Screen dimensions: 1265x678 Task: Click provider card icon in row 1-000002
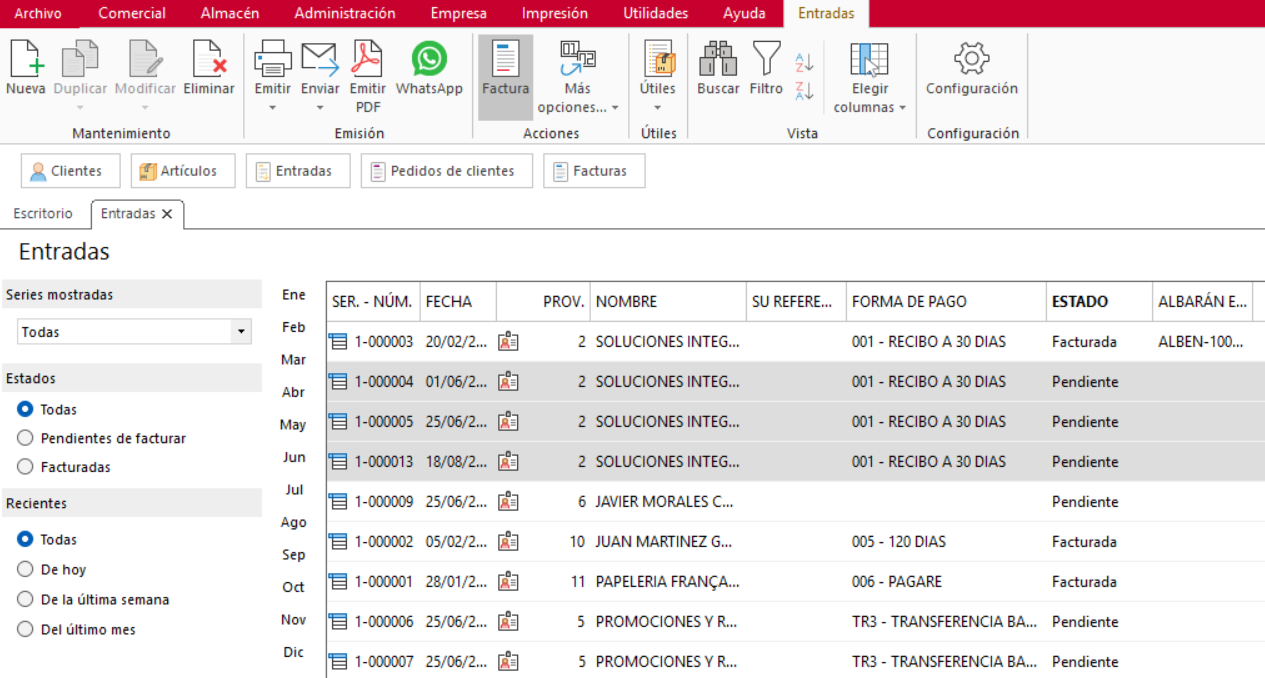pos(508,542)
